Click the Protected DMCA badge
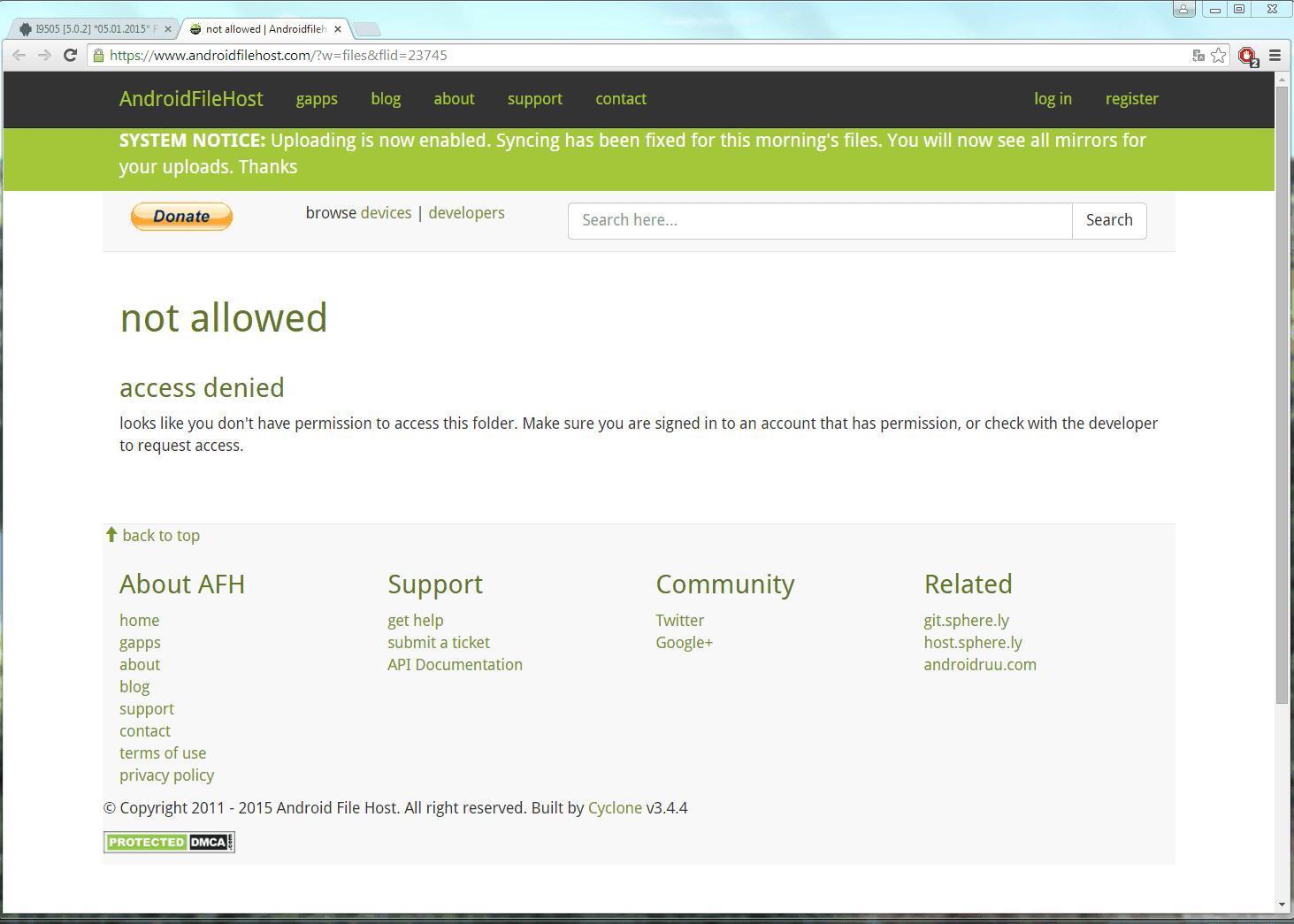Viewport: 1294px width, 924px height. (169, 842)
